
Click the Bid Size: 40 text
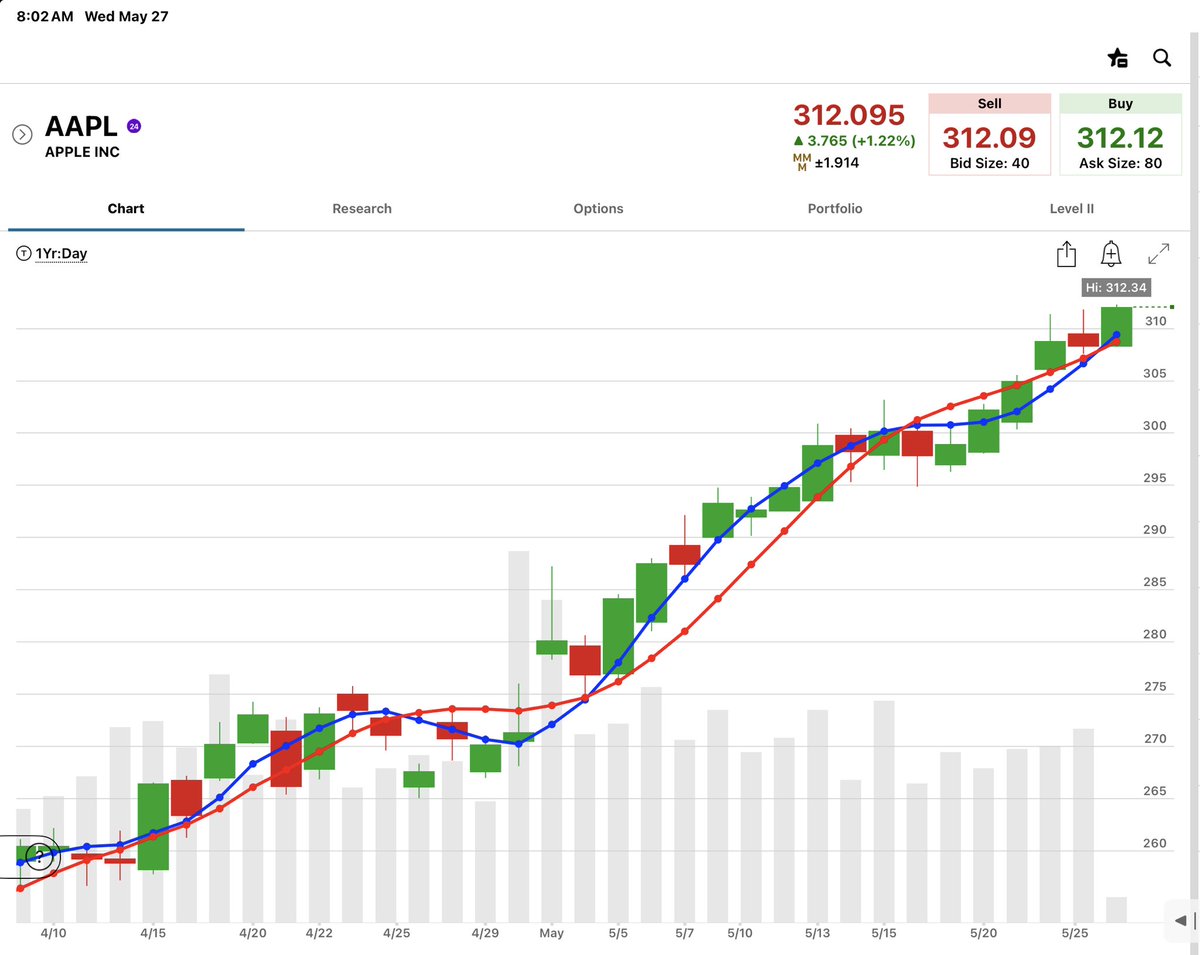pyautogui.click(x=989, y=163)
